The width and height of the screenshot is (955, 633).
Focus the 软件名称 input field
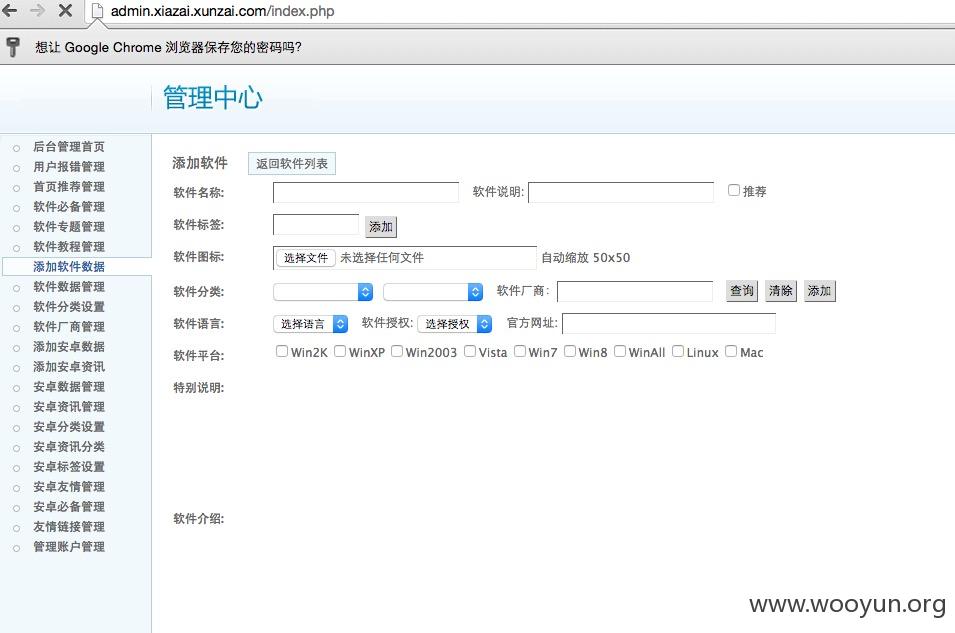tap(365, 193)
